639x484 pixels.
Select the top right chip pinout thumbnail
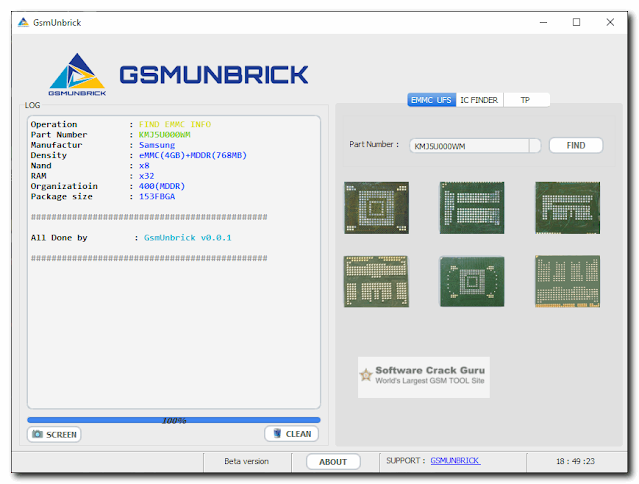[x=567, y=208]
